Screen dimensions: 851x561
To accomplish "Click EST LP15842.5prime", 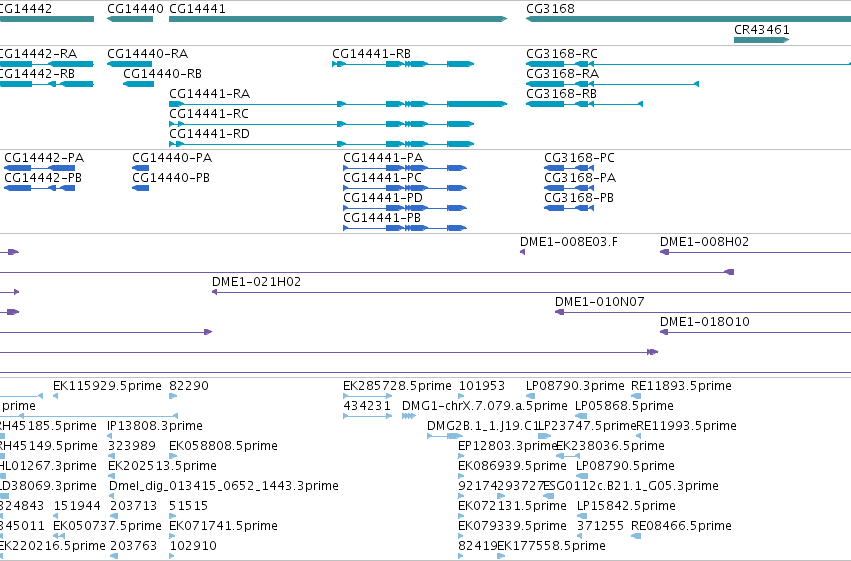I will tap(626, 506).
